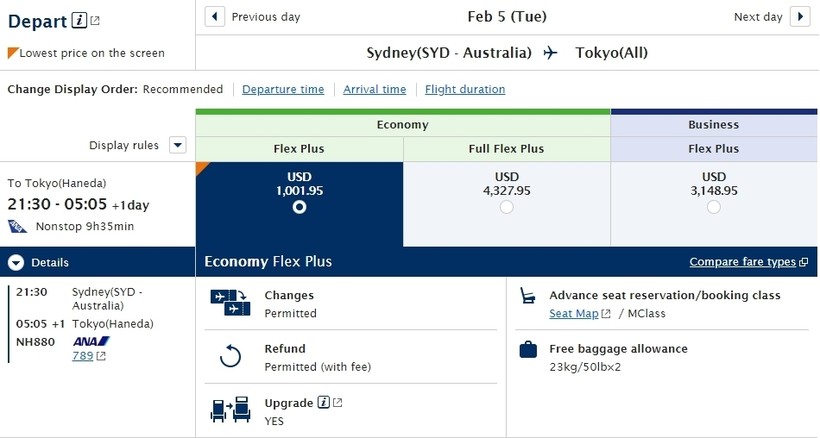This screenshot has height=438, width=820.
Task: Click the Changes permitted airplane icon
Action: pos(230,302)
